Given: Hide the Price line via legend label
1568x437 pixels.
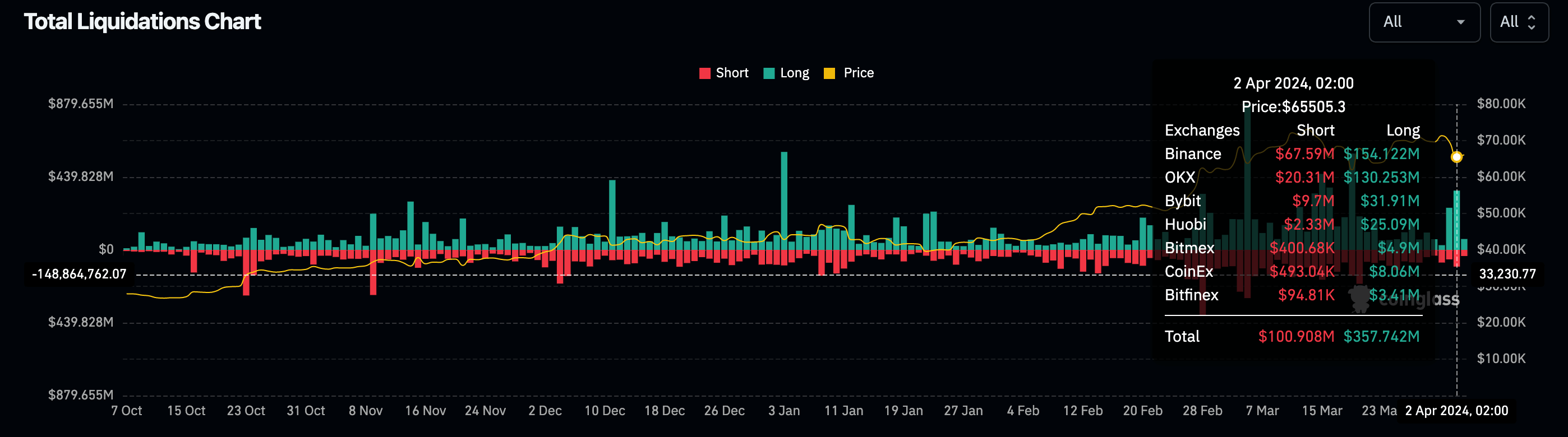Looking at the screenshot, I should 858,73.
